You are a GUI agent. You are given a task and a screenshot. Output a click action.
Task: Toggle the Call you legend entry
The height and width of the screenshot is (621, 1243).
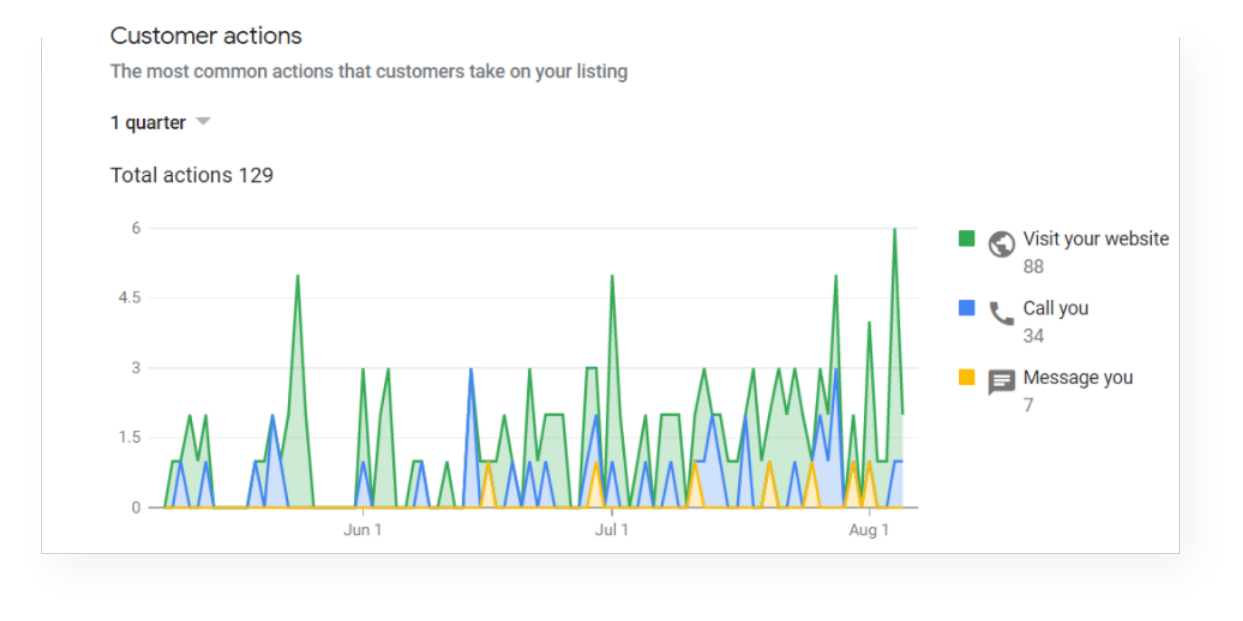1055,308
